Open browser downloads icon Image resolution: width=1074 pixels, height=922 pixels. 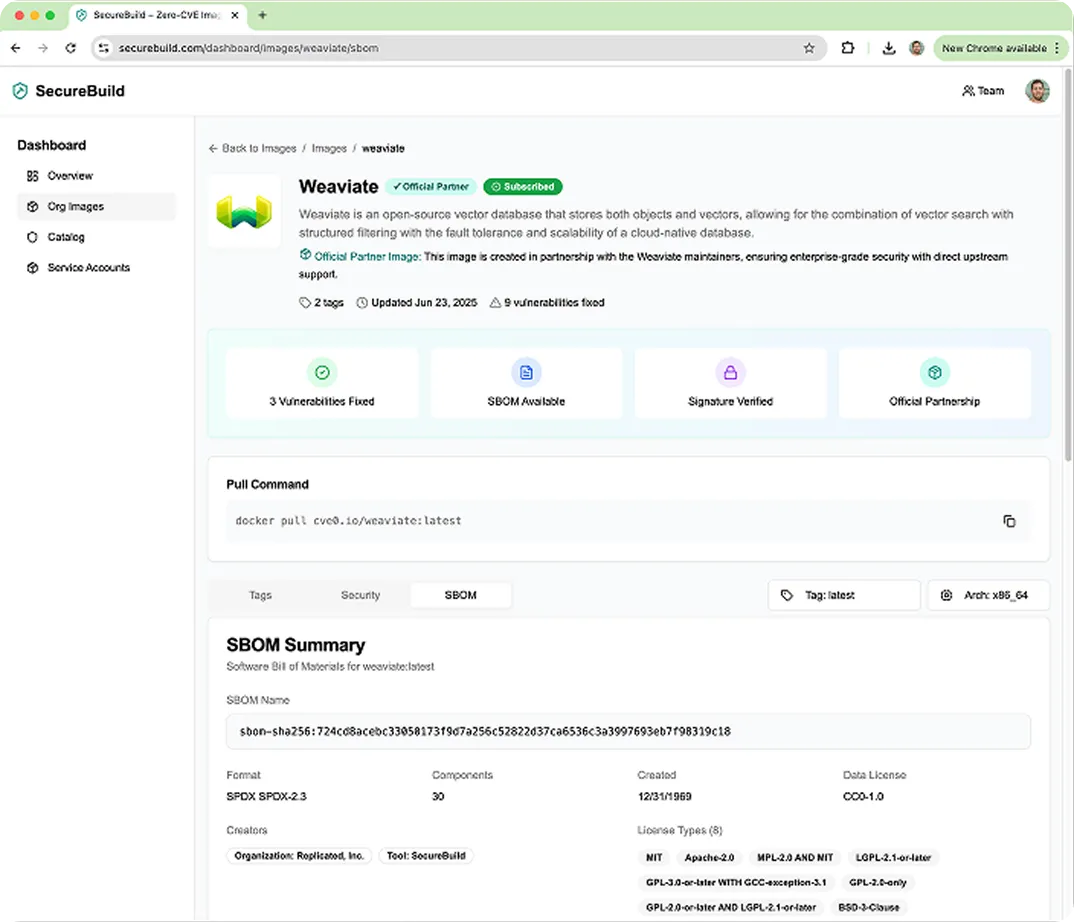888,48
